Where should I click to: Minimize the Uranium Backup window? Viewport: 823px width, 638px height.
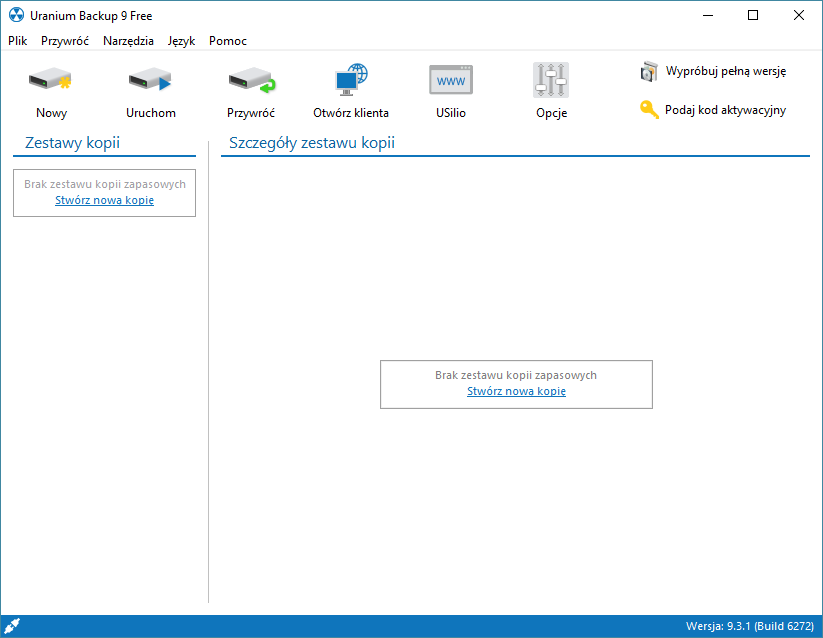pyautogui.click(x=708, y=16)
